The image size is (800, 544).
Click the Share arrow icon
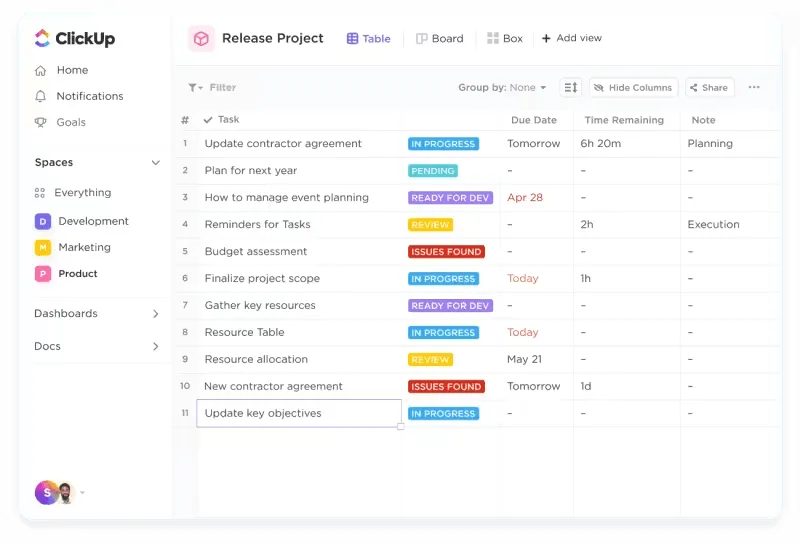click(x=693, y=88)
